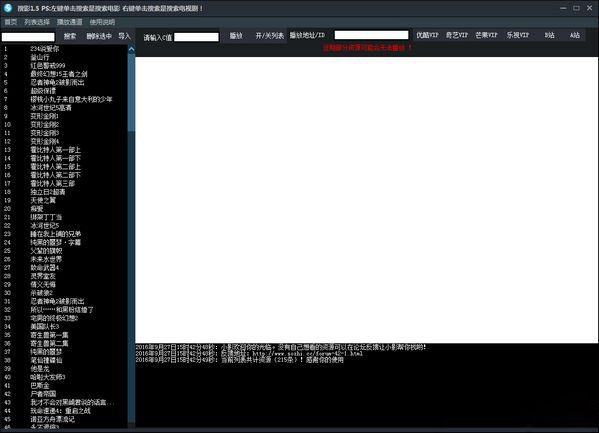The height and width of the screenshot is (433, 599).
Task: Toggle the list with 开/关列表
Action: point(270,36)
